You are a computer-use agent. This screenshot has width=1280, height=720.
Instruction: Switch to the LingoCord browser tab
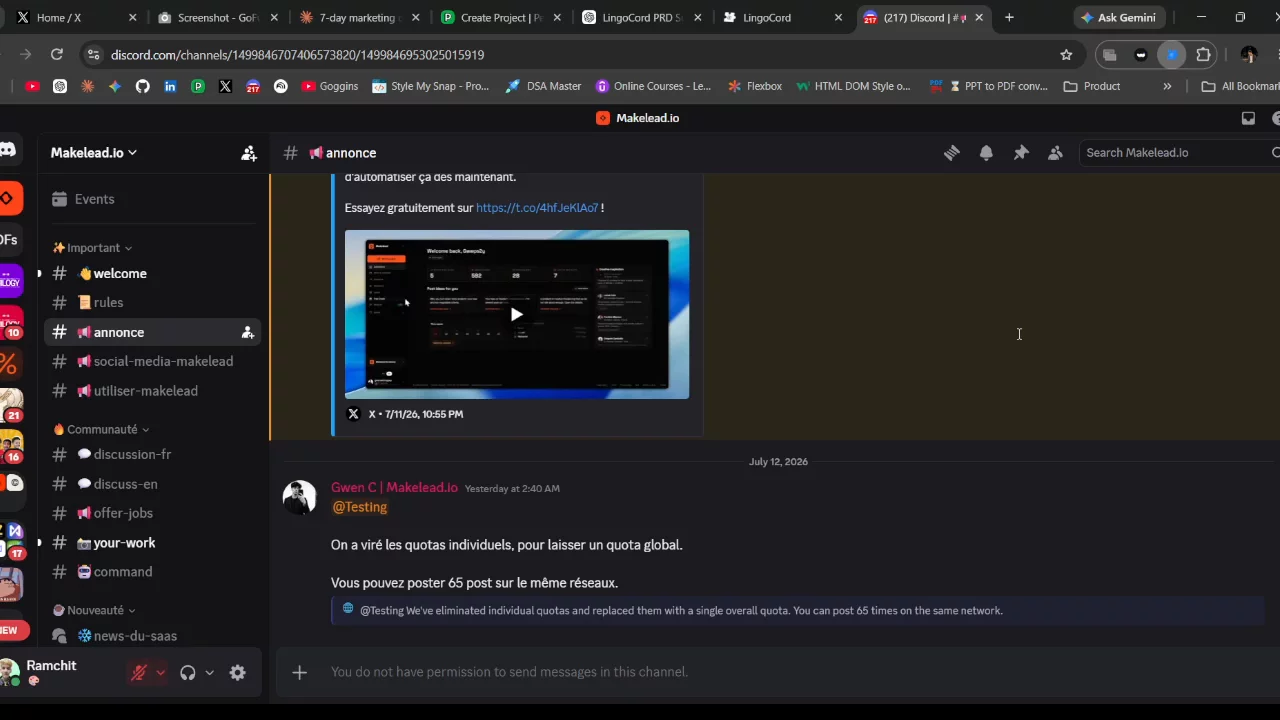(766, 18)
